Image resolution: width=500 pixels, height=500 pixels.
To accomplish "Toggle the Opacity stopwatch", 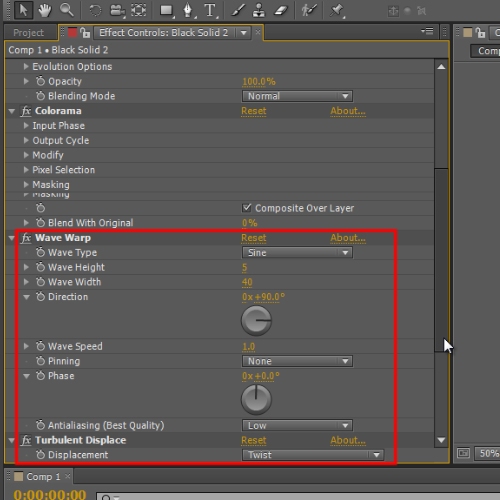I will (40, 81).
